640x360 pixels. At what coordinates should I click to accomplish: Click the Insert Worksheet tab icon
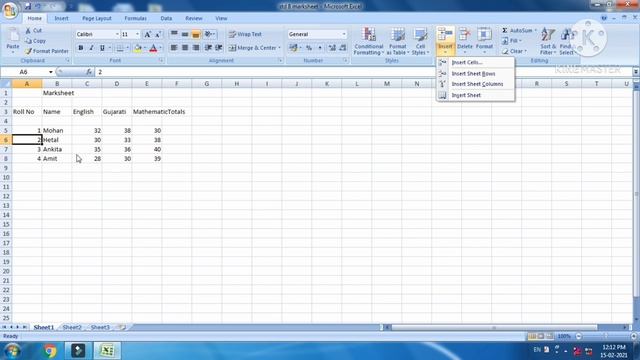click(122, 327)
